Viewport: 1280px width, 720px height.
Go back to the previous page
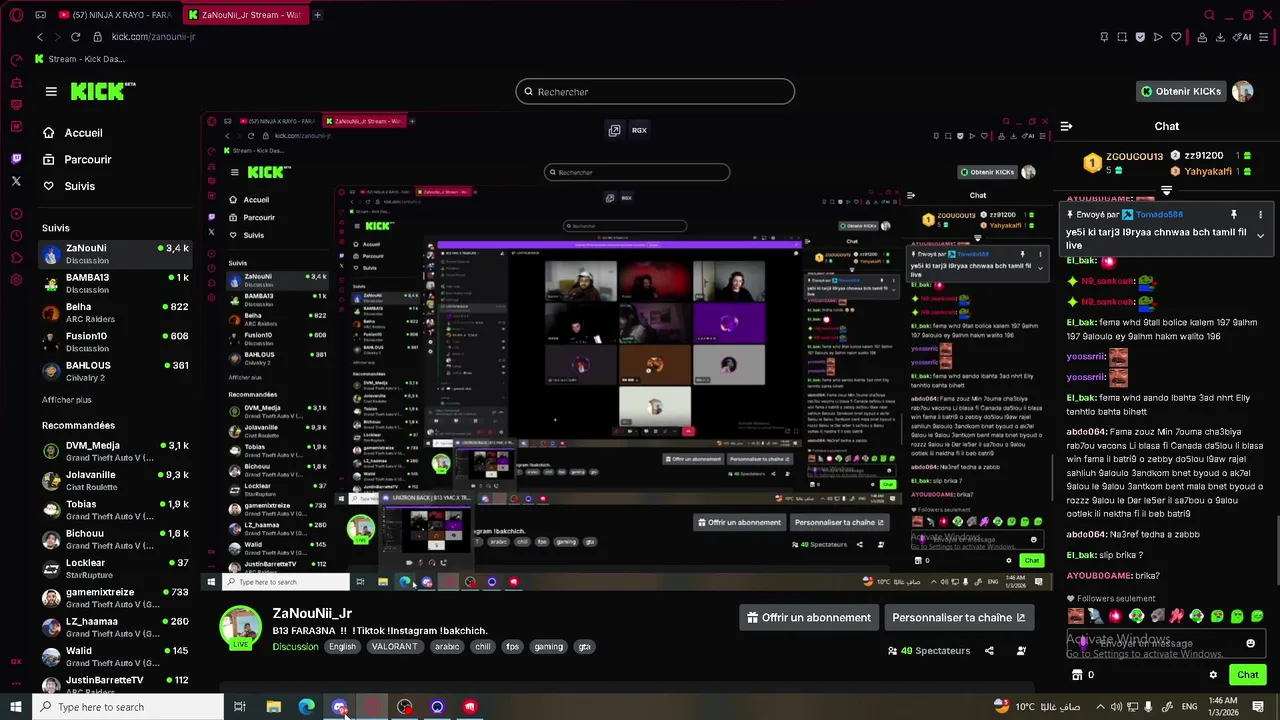(40, 37)
